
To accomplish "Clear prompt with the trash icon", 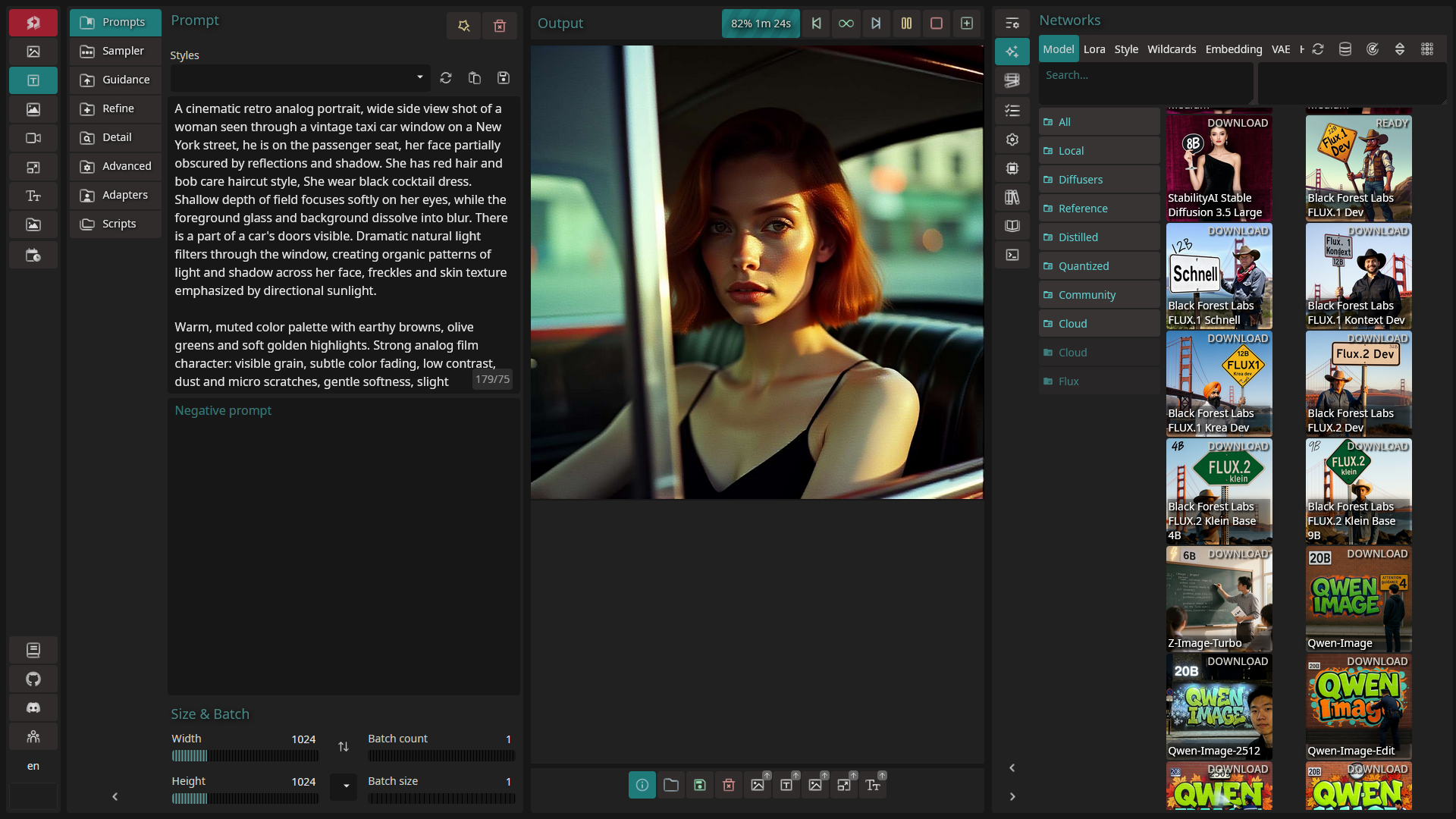I will click(500, 26).
